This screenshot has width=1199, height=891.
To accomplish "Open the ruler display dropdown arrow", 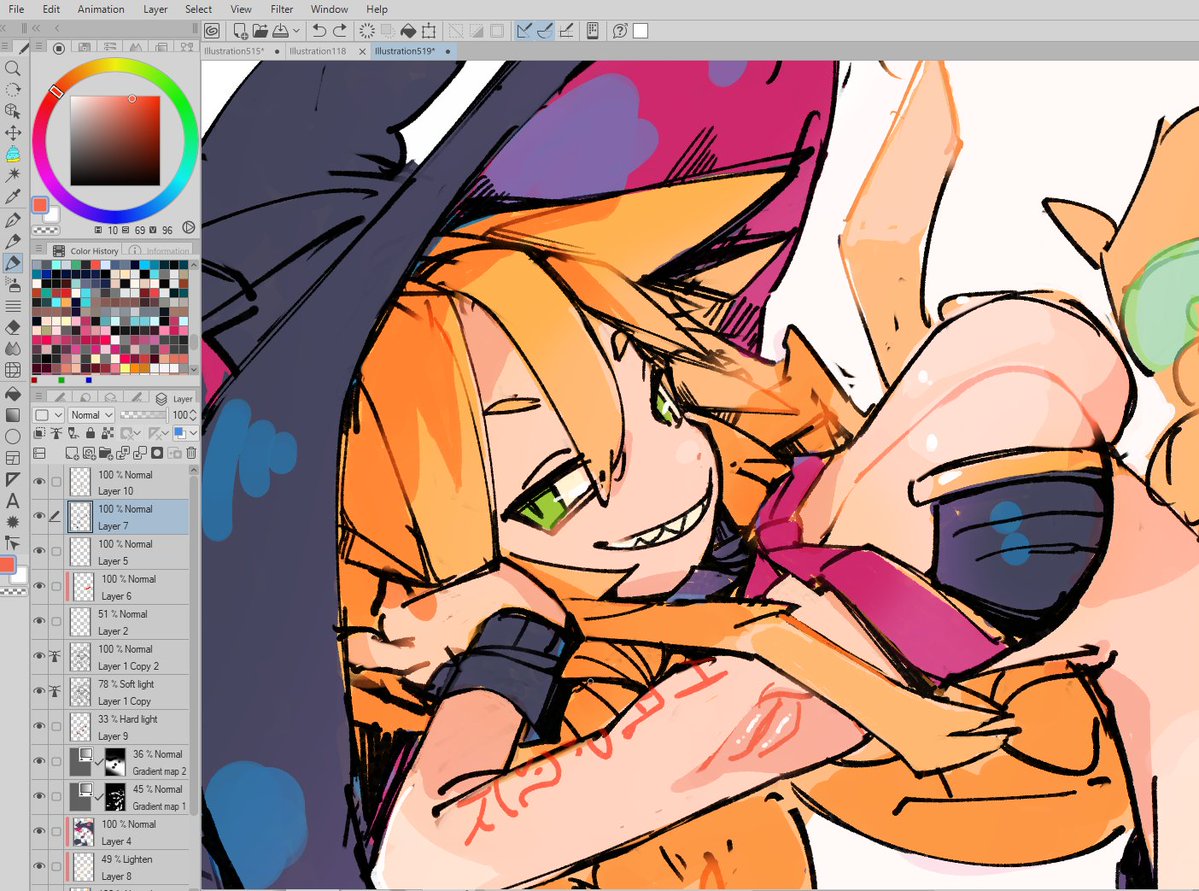I will tap(165, 434).
